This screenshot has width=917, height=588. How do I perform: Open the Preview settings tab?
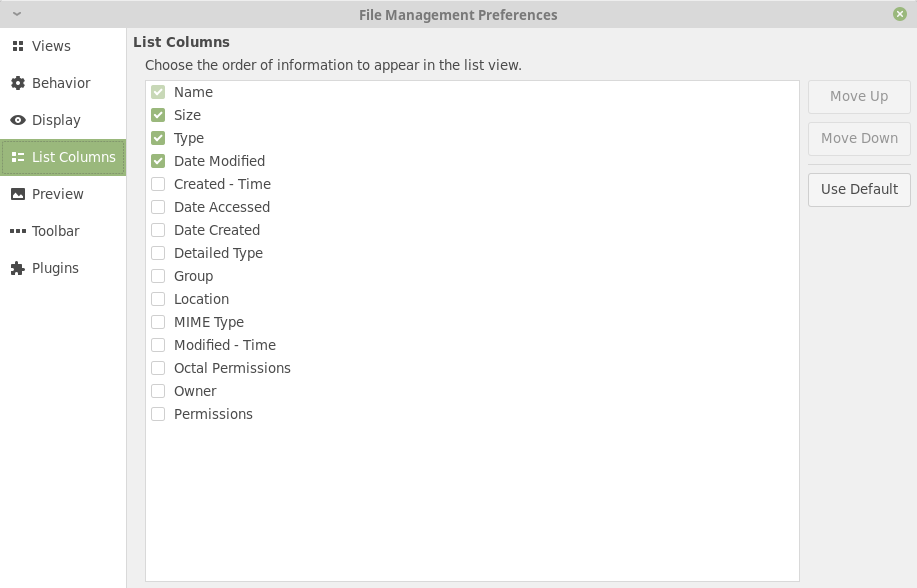tap(58, 194)
